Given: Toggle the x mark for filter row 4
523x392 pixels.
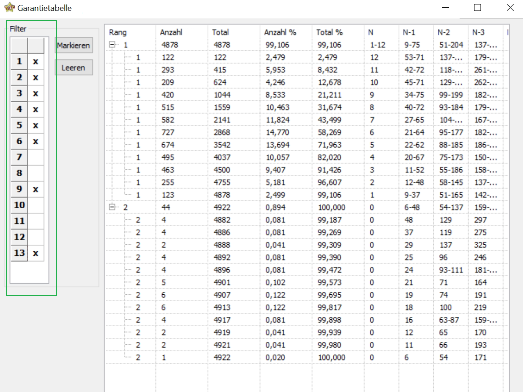Looking at the screenshot, I should click(36, 109).
